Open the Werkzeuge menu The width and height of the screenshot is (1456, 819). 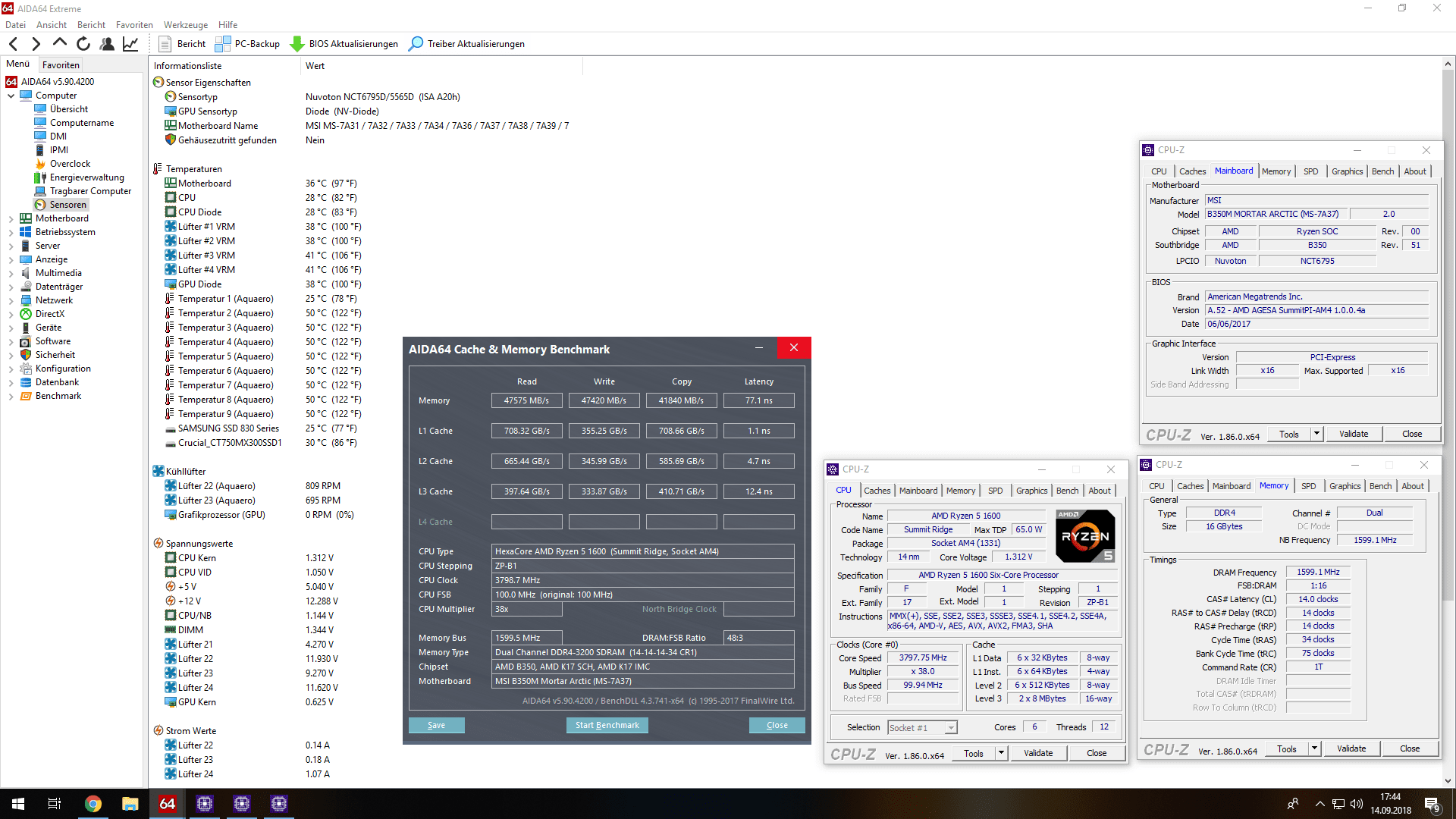(185, 24)
